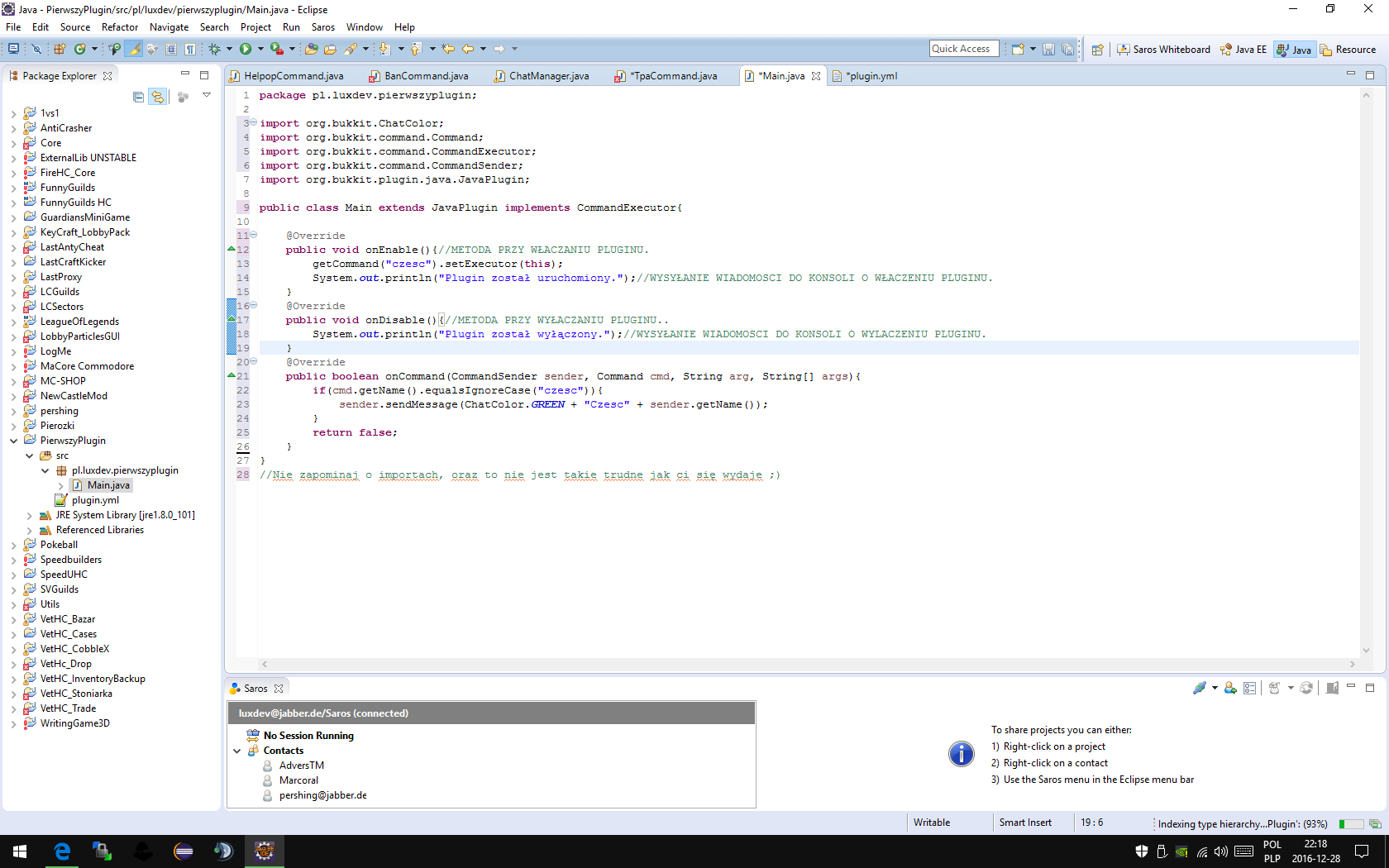Click the Saros connect plug icon
1389x868 pixels.
pyautogui.click(x=1199, y=688)
